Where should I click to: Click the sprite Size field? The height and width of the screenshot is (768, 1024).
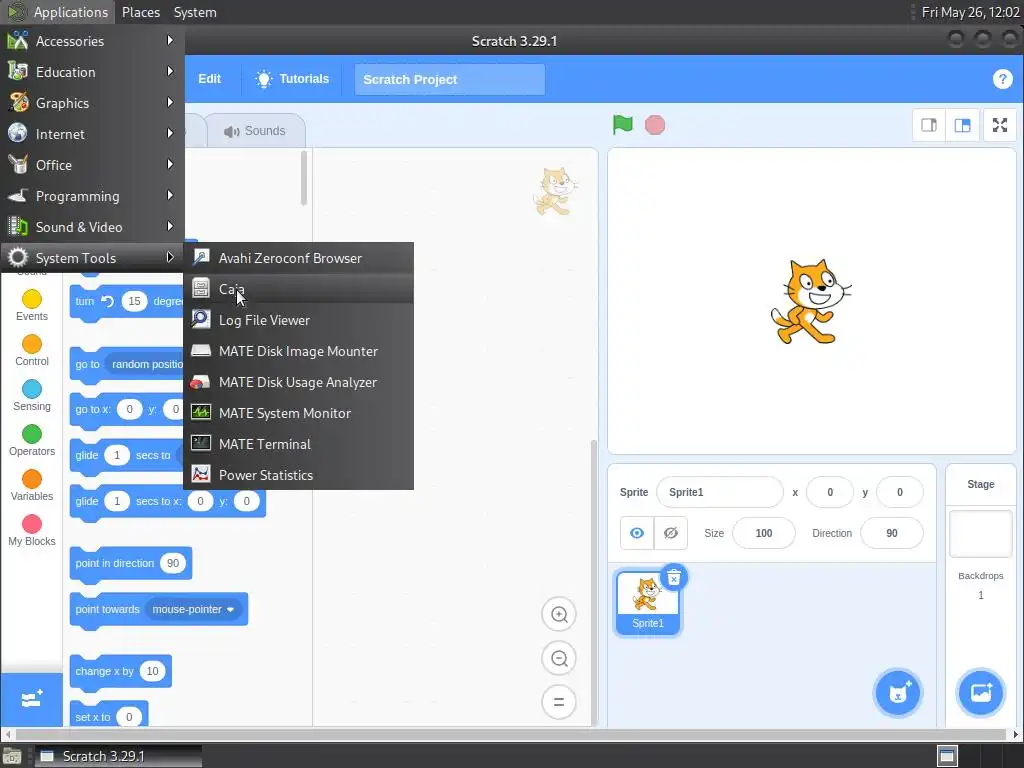763,533
